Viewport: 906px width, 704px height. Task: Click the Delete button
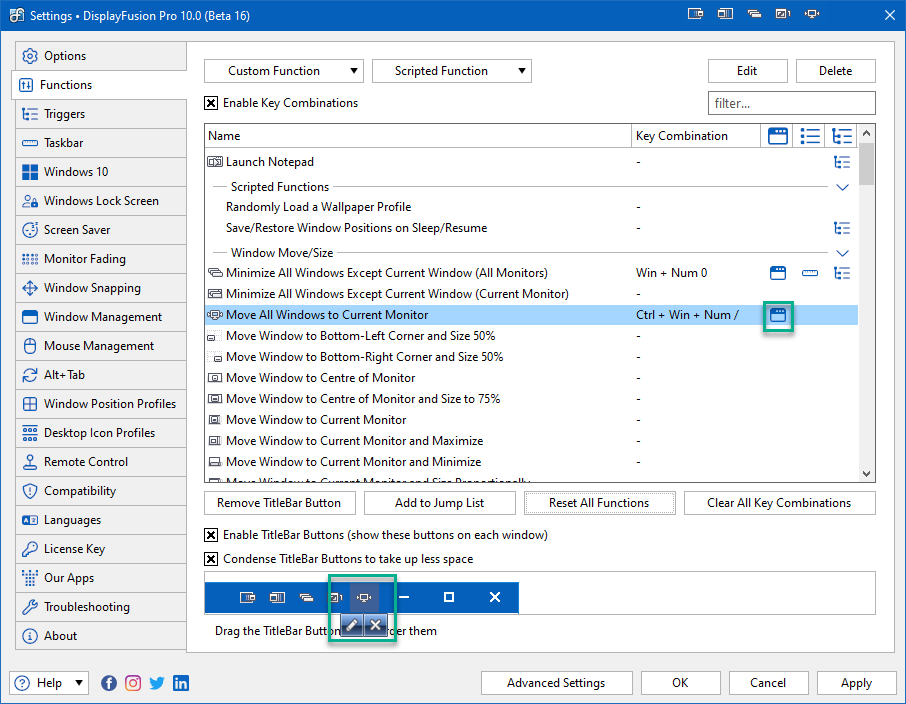click(x=836, y=71)
